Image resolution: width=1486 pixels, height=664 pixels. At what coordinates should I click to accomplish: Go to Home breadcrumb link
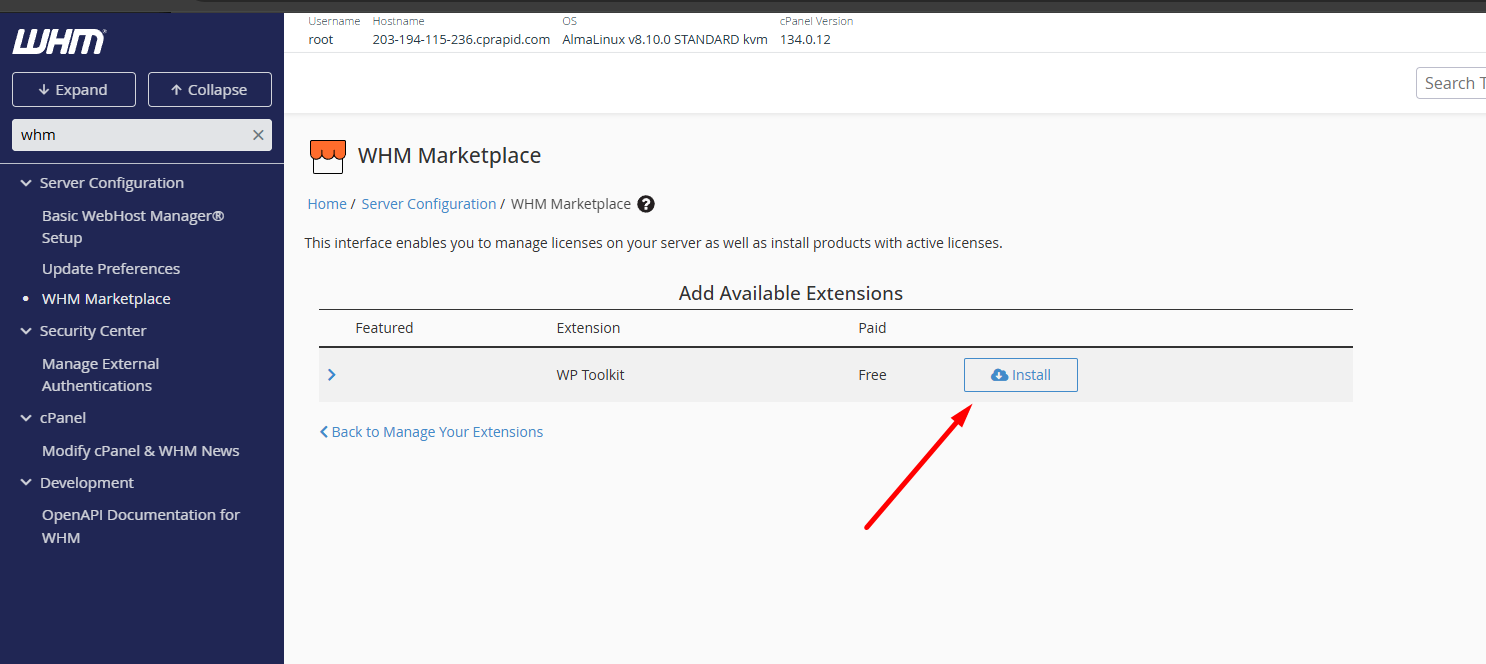[326, 204]
